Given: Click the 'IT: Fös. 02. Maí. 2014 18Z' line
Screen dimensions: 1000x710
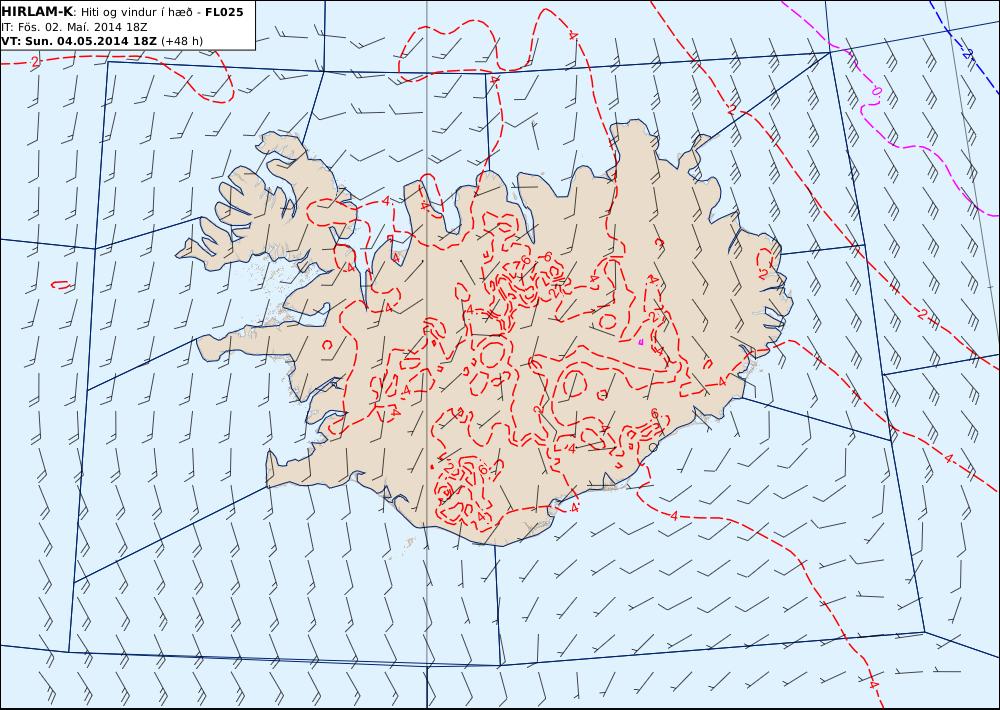Looking at the screenshot, I should [x=74, y=27].
